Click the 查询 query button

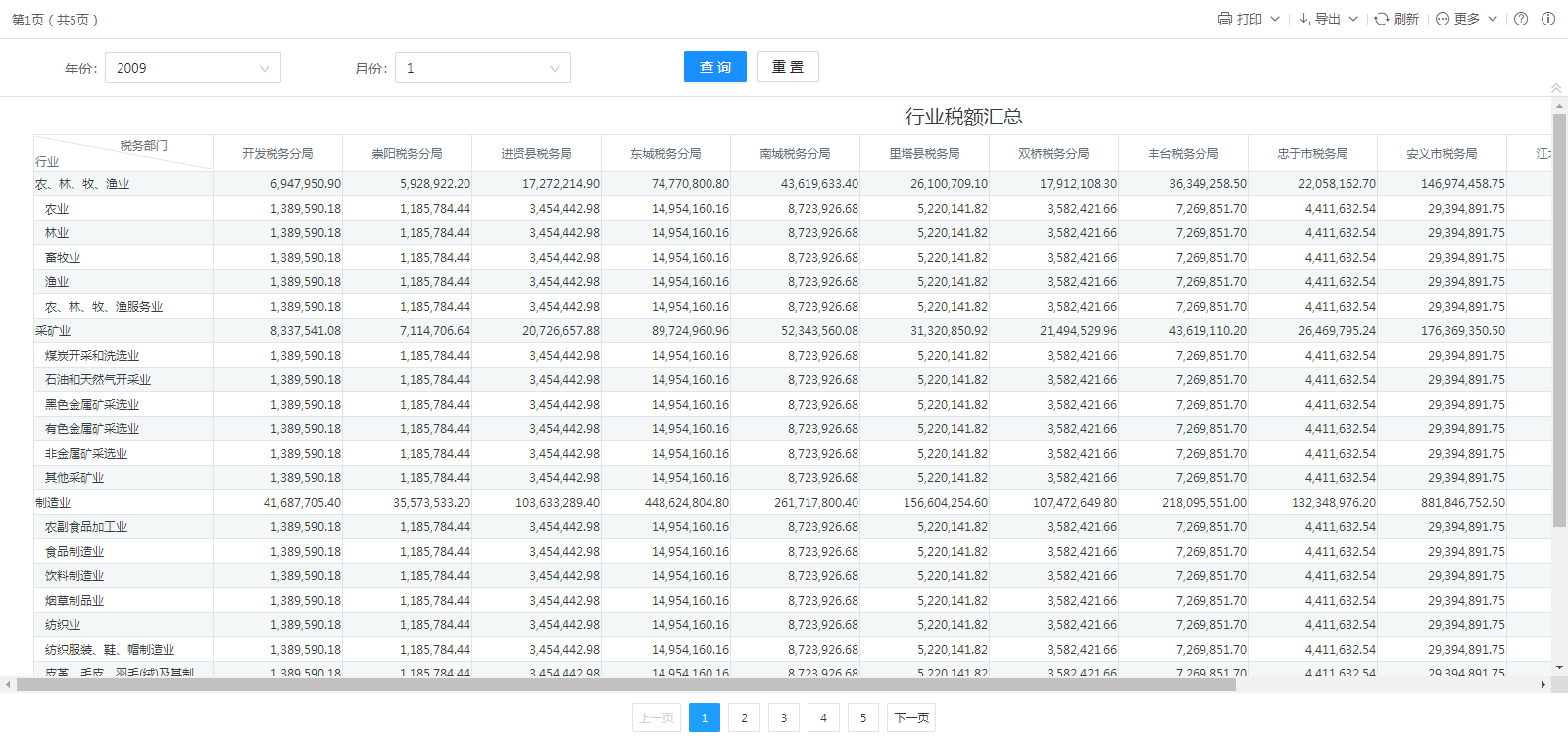(715, 67)
